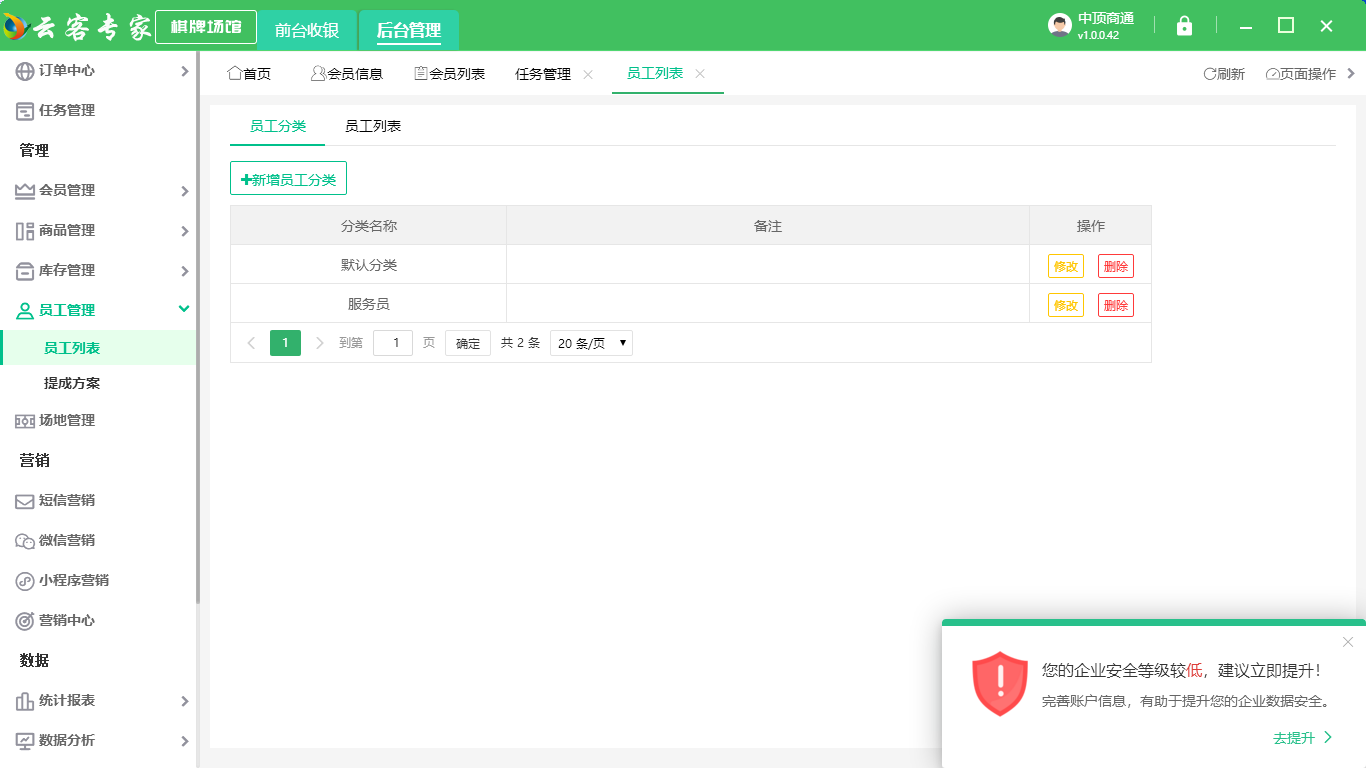This screenshot has width=1366, height=768.
Task: Click the 微信营销 chat icon
Action: [25, 541]
